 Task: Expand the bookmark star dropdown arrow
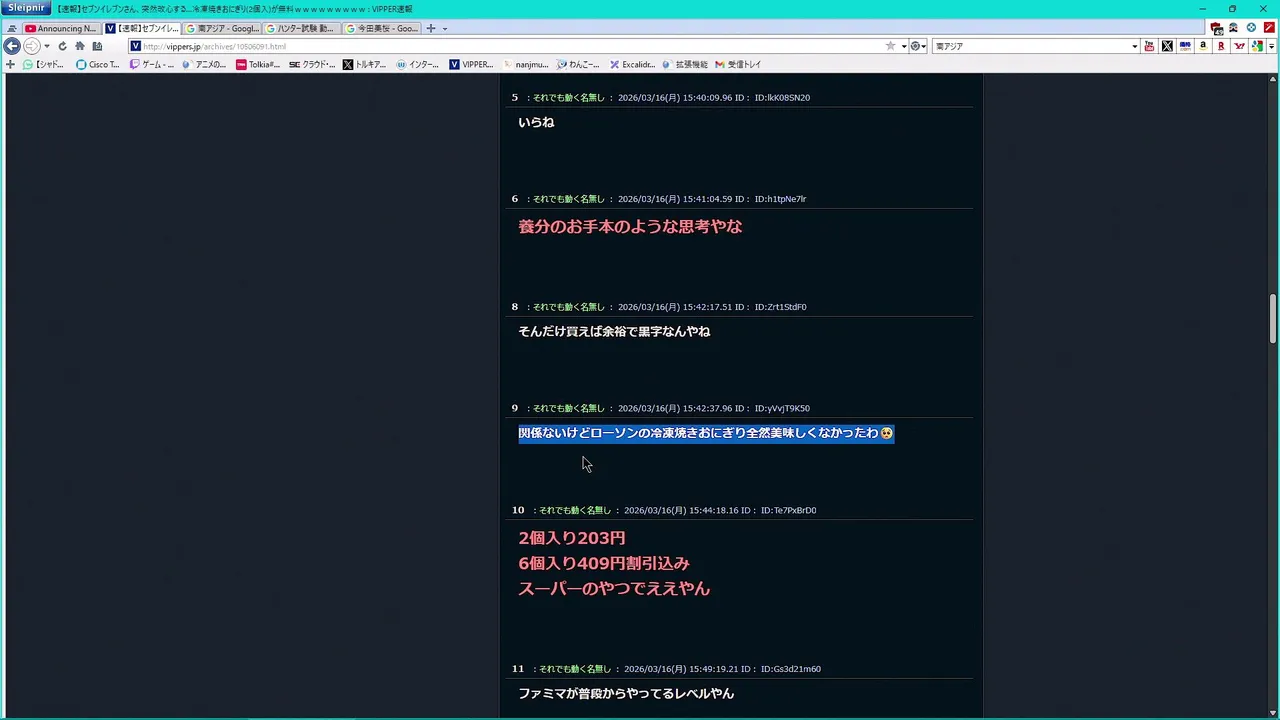904,46
